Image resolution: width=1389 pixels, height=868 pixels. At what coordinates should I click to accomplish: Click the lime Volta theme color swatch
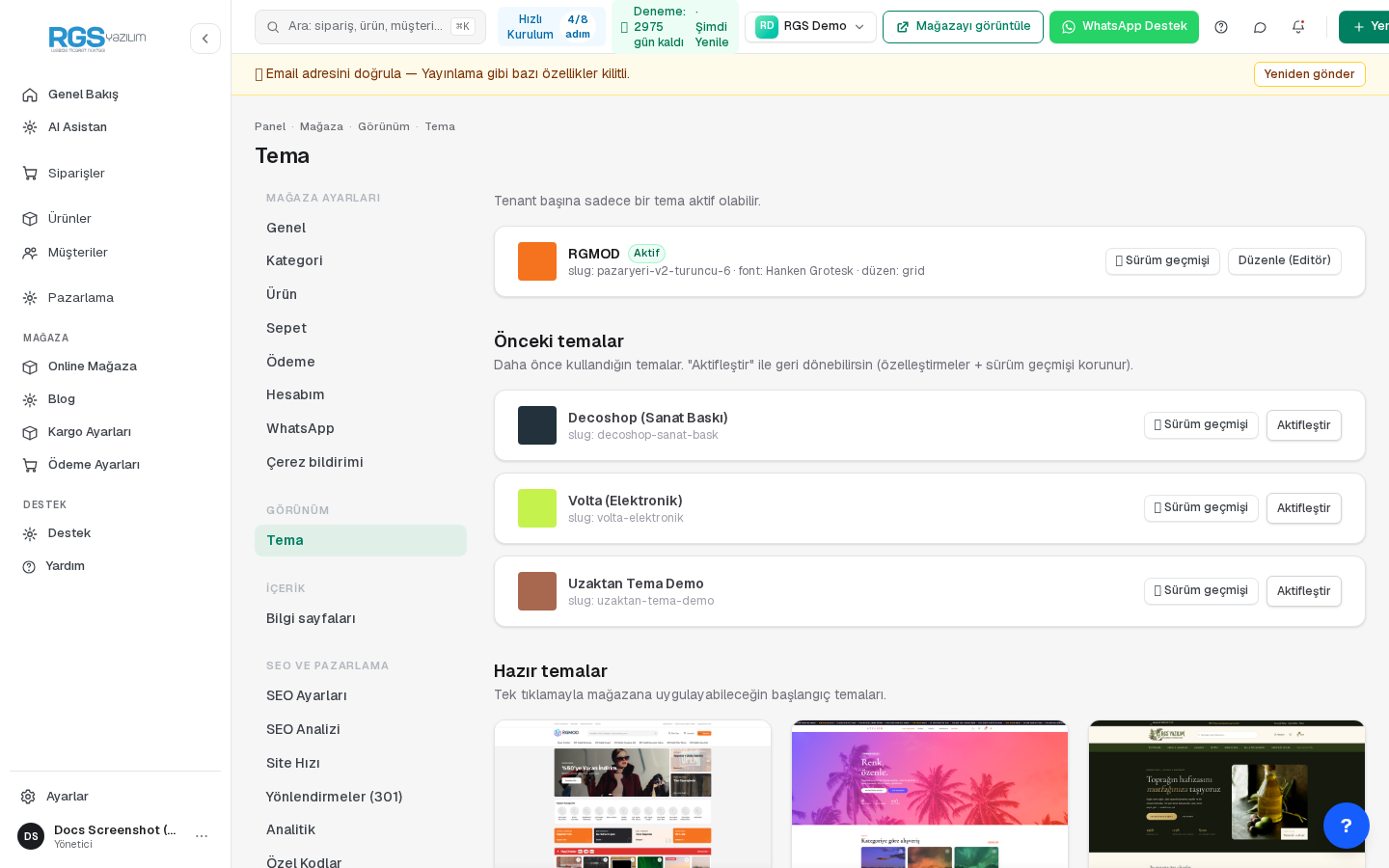point(537,508)
